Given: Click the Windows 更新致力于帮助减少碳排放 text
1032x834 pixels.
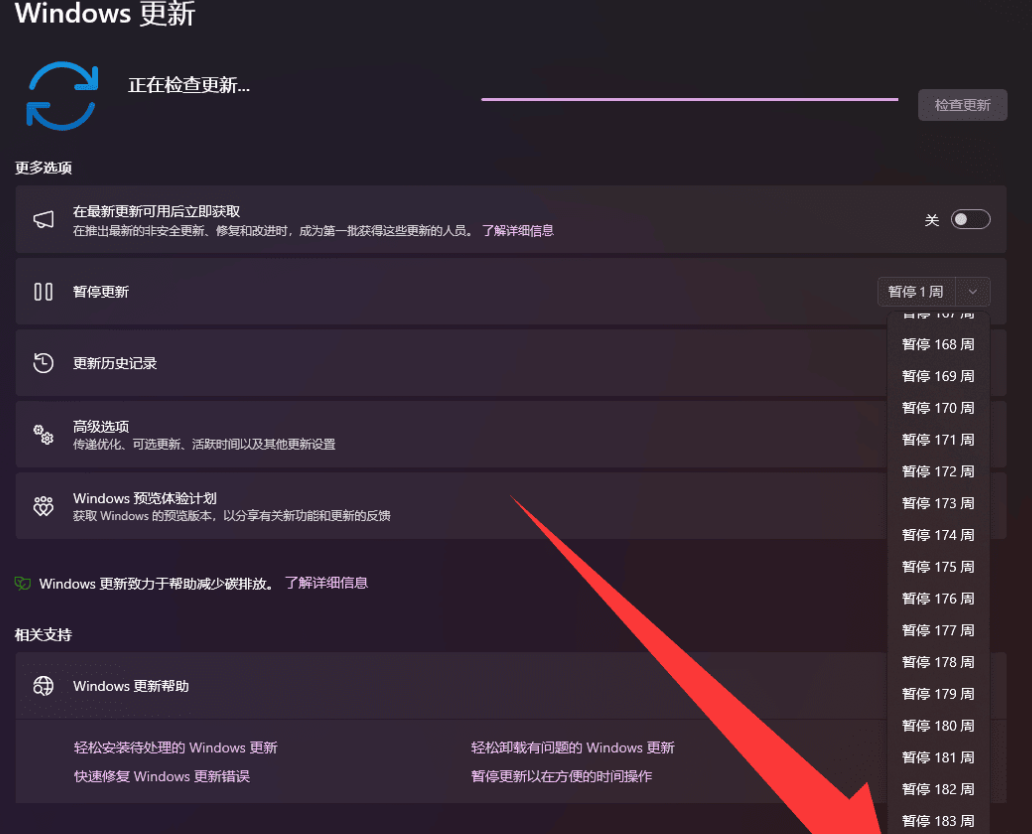Looking at the screenshot, I should click(157, 584).
